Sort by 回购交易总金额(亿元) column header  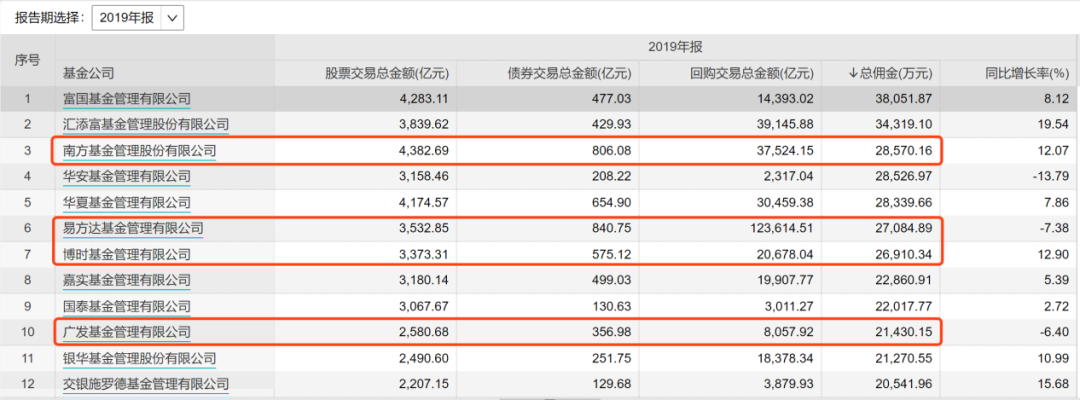pyautogui.click(x=752, y=72)
